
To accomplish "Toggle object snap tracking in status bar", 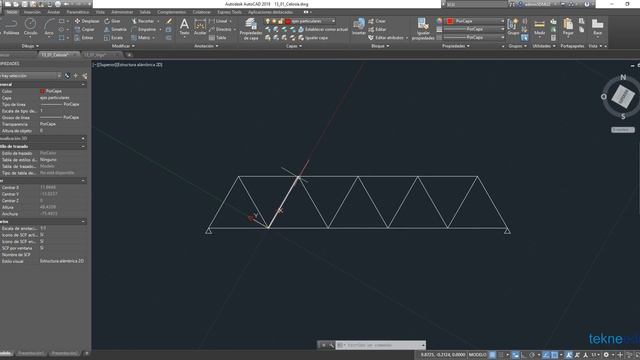I will 546,355.
